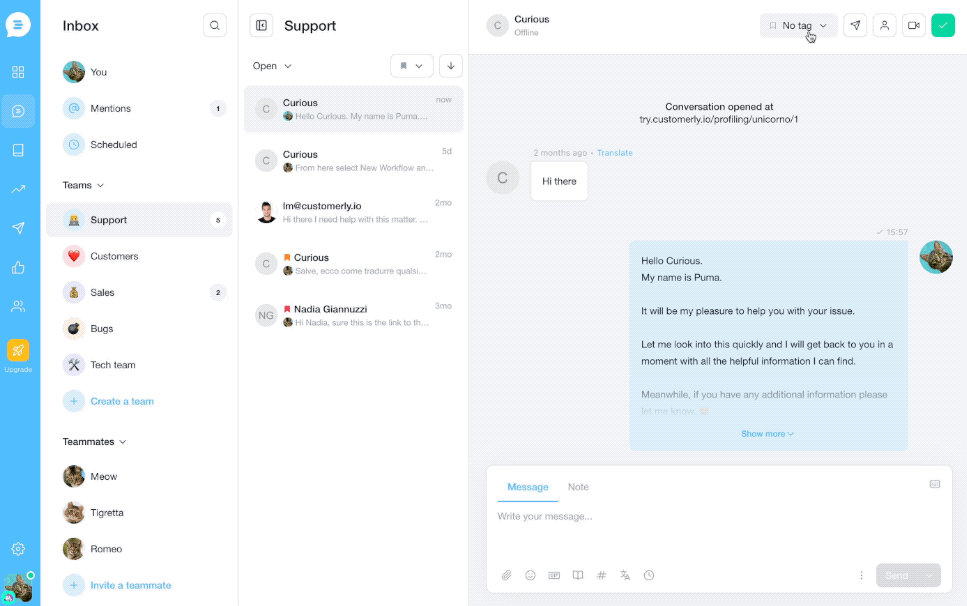Click the Translate link above message

(614, 153)
